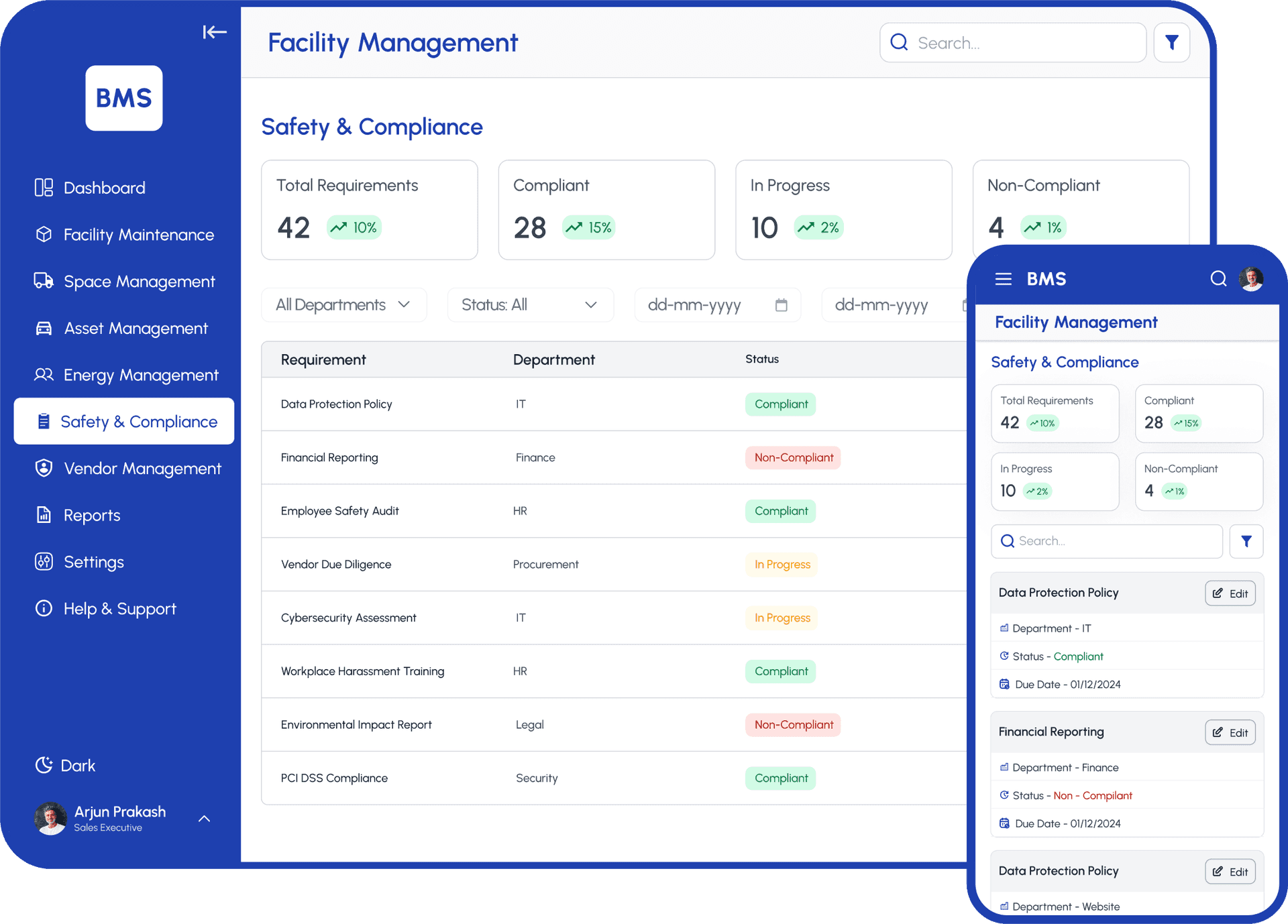1288x924 pixels.
Task: Open the Dashboard from the sidebar
Action: 104,188
